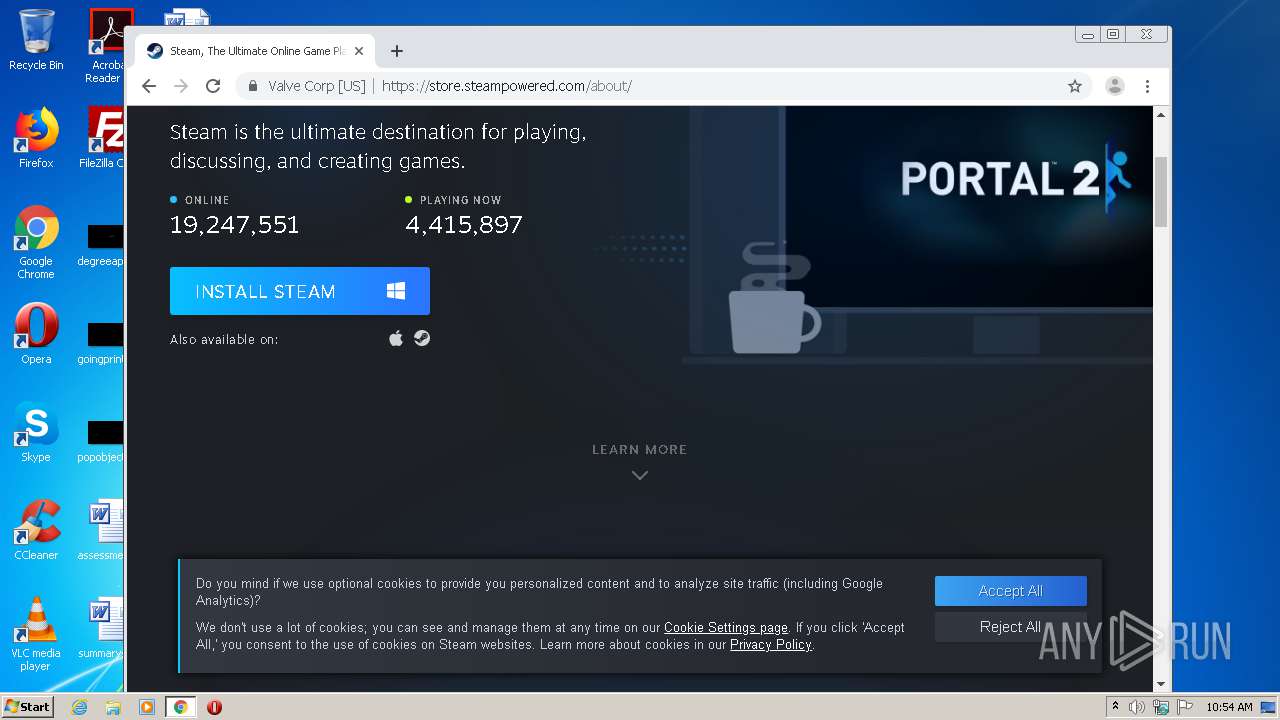Open Internet Explorer from the taskbar

pyautogui.click(x=79, y=707)
